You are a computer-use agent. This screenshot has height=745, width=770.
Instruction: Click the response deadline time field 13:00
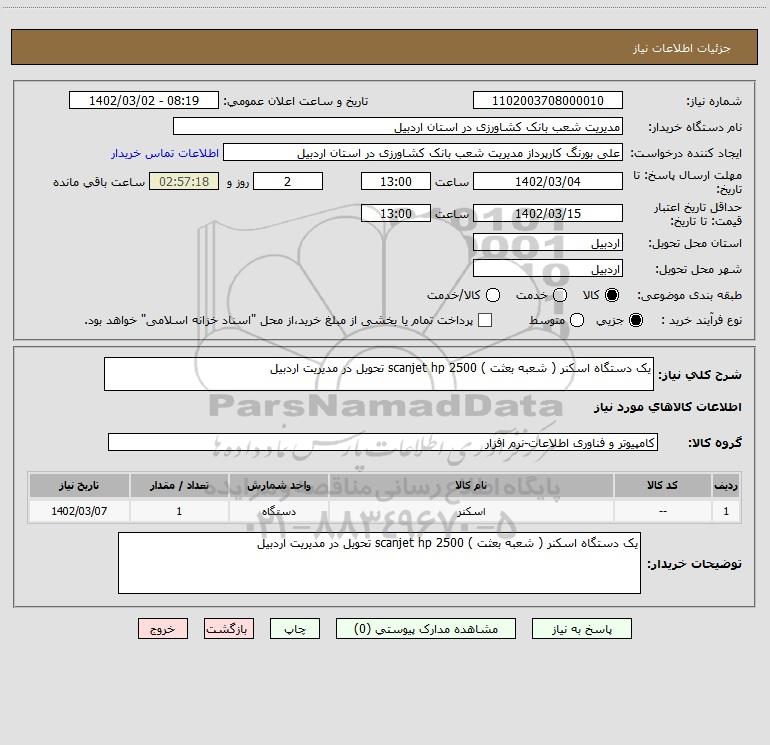tap(396, 181)
